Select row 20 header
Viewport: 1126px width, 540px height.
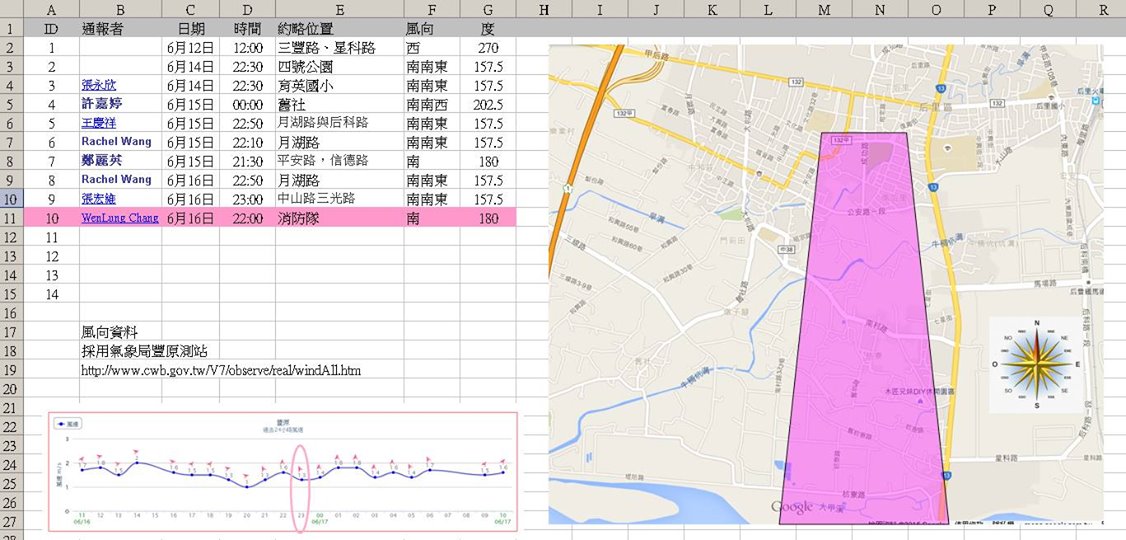11,389
